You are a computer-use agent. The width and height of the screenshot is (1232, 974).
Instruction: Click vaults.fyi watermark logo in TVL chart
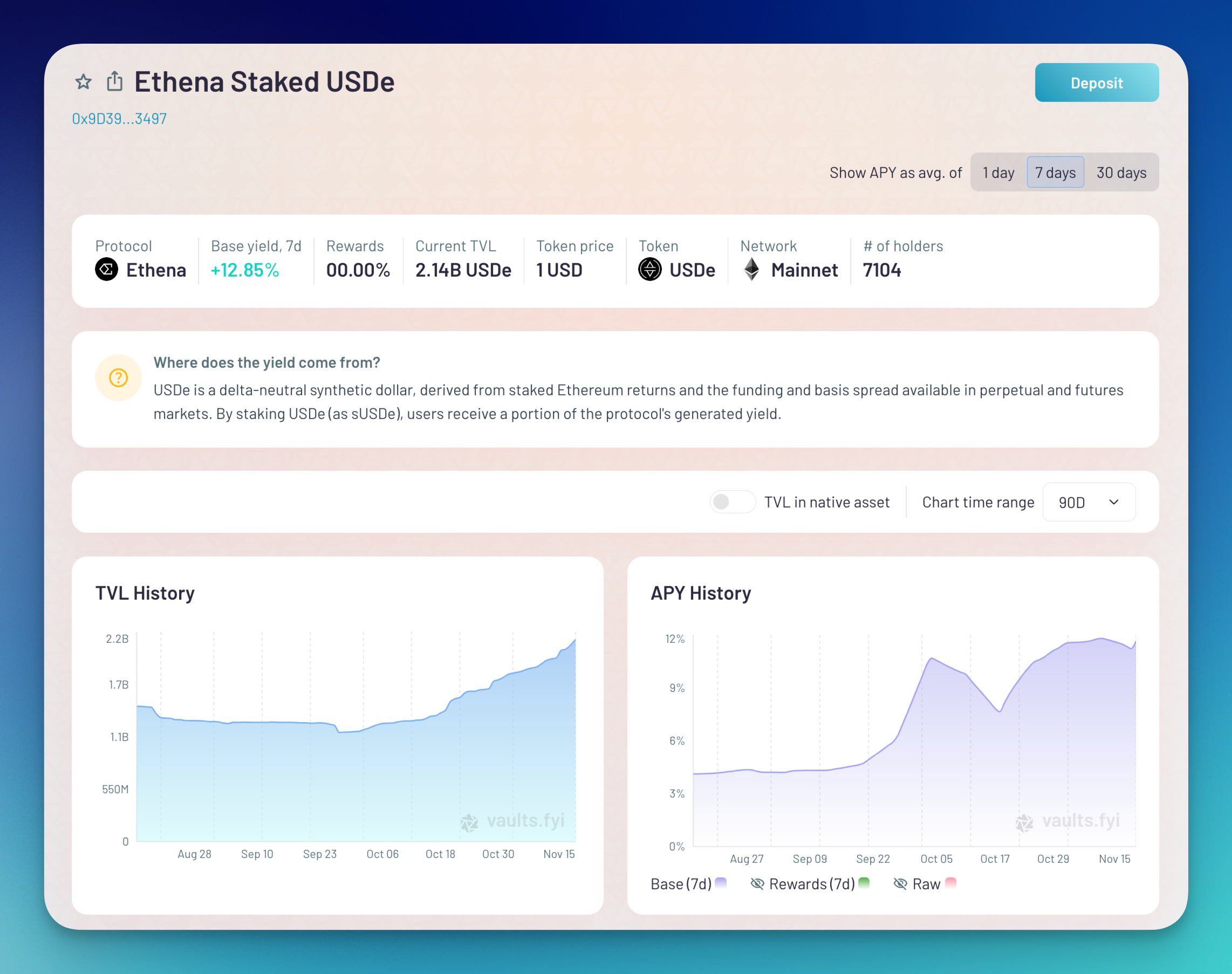point(469,822)
